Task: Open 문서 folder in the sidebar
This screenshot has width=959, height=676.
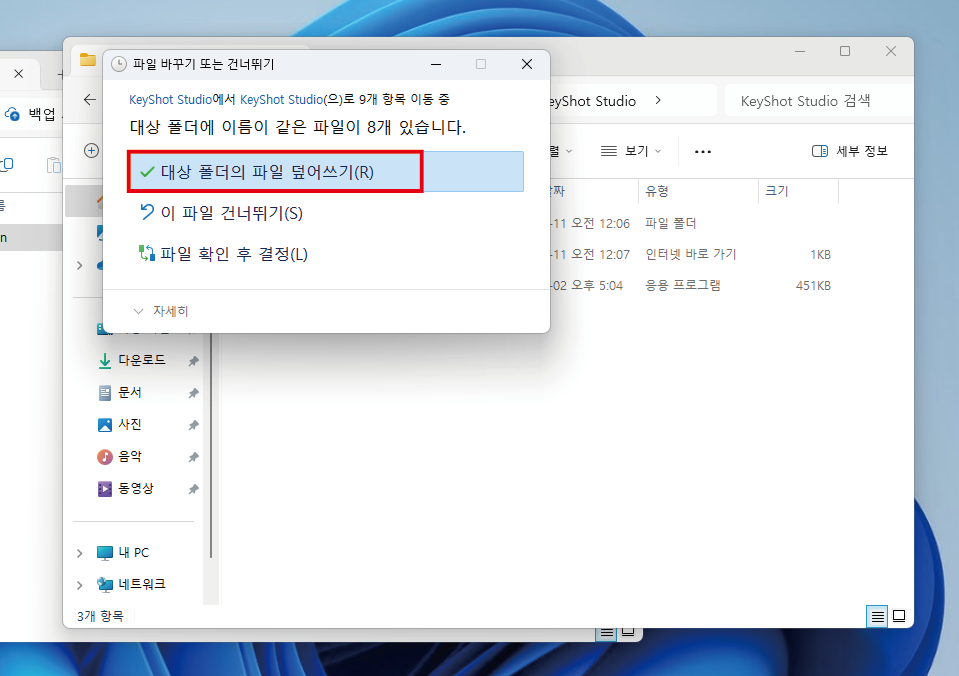Action: pos(130,393)
